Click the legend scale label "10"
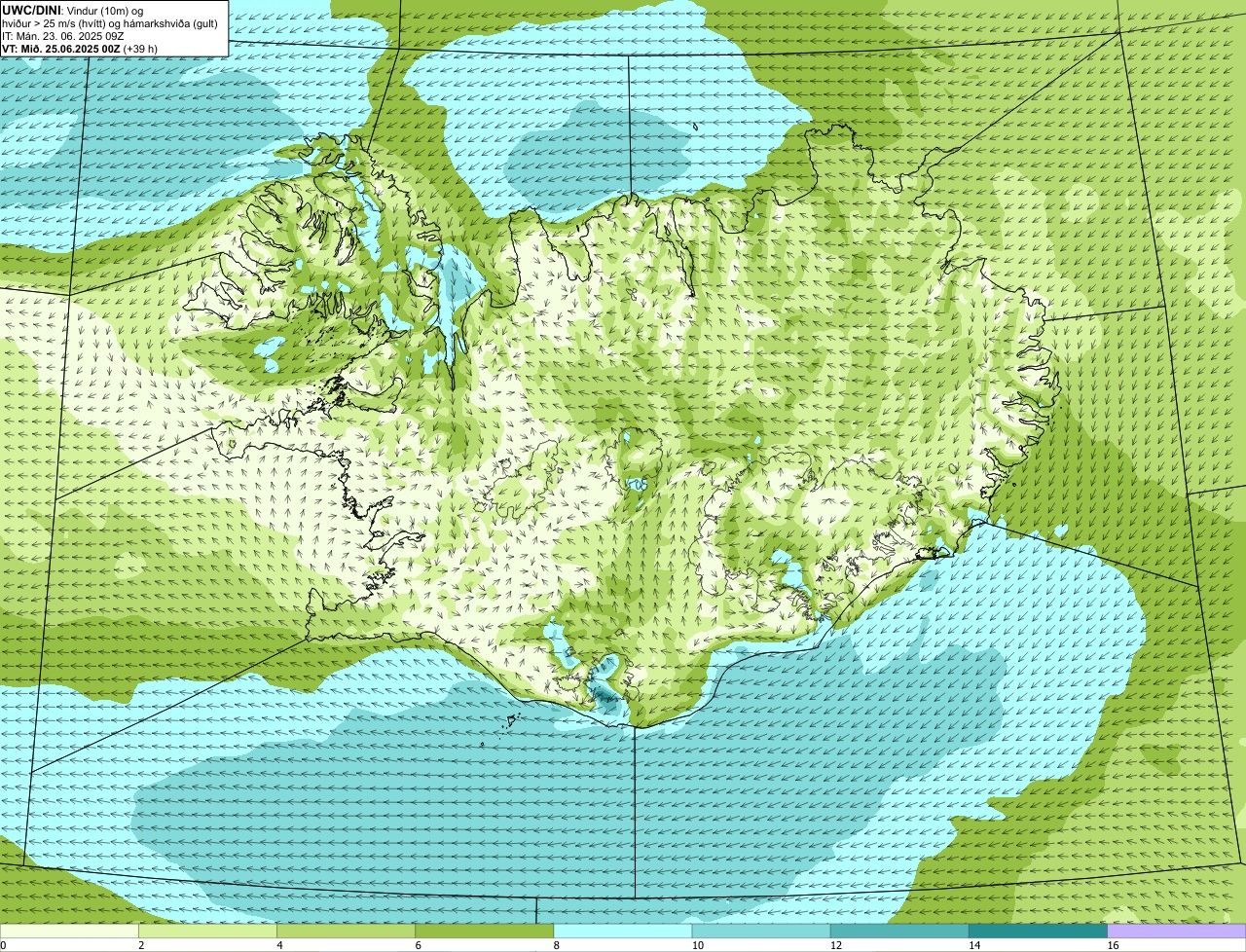Image resolution: width=1246 pixels, height=952 pixels. (x=698, y=945)
